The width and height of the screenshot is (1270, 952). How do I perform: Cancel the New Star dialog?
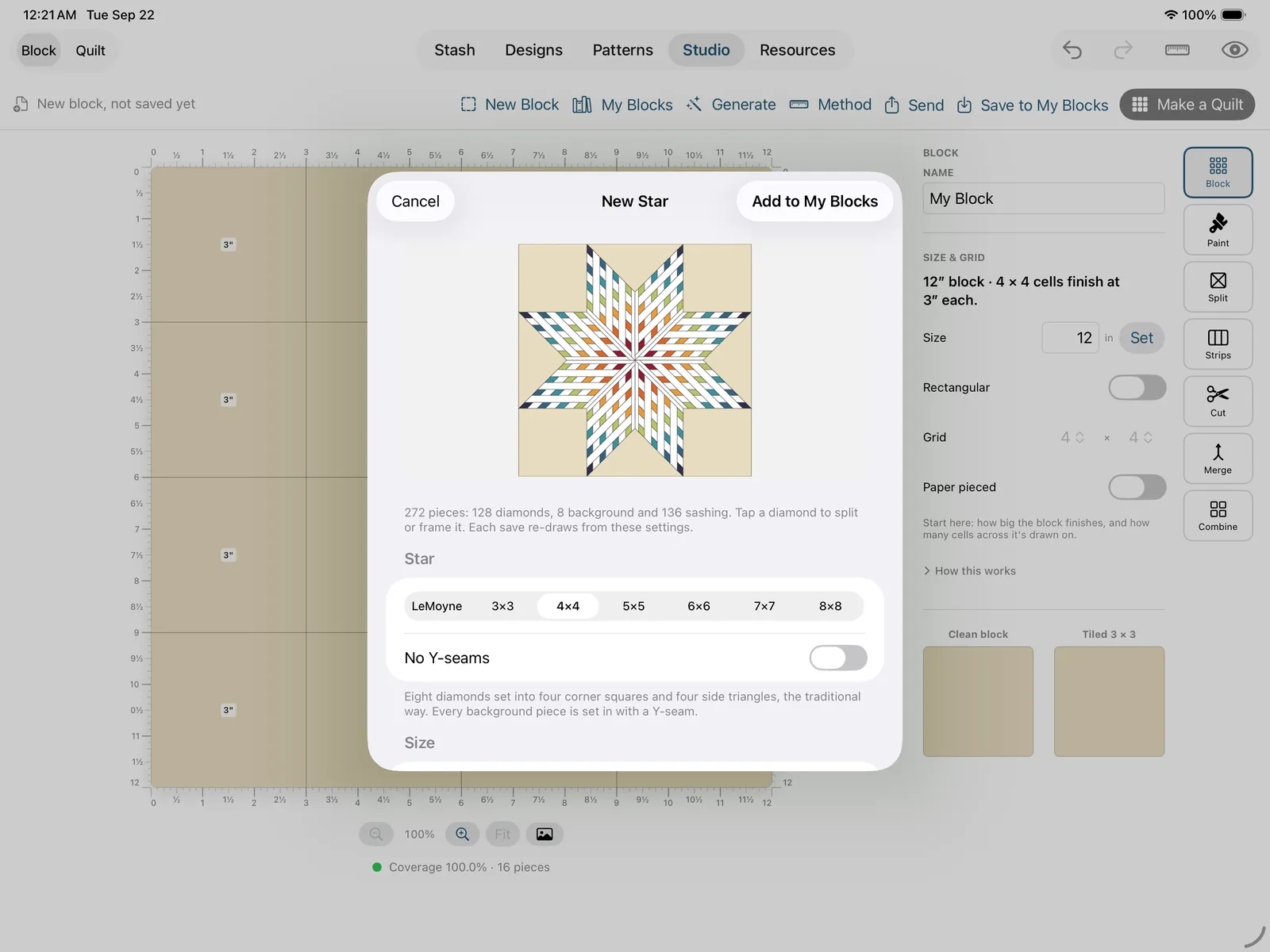[415, 202]
